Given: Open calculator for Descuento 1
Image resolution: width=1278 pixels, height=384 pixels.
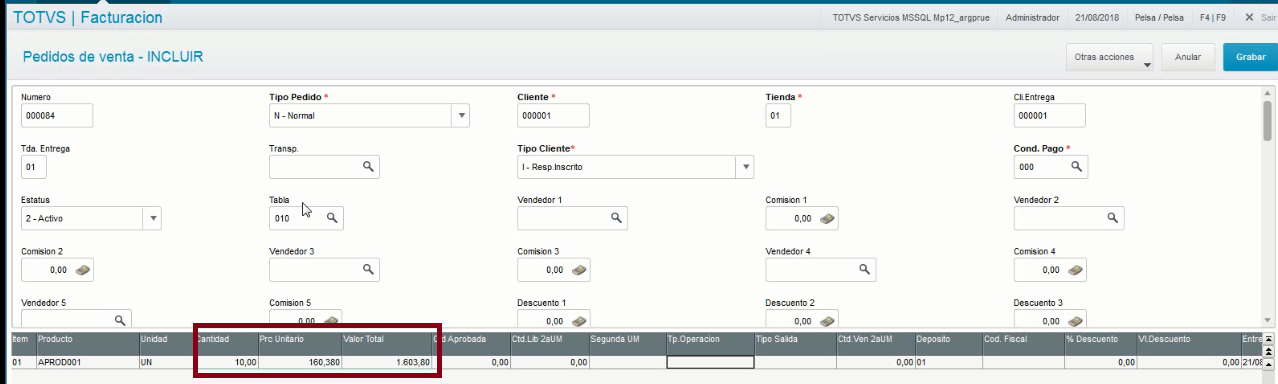Looking at the screenshot, I should [580, 320].
